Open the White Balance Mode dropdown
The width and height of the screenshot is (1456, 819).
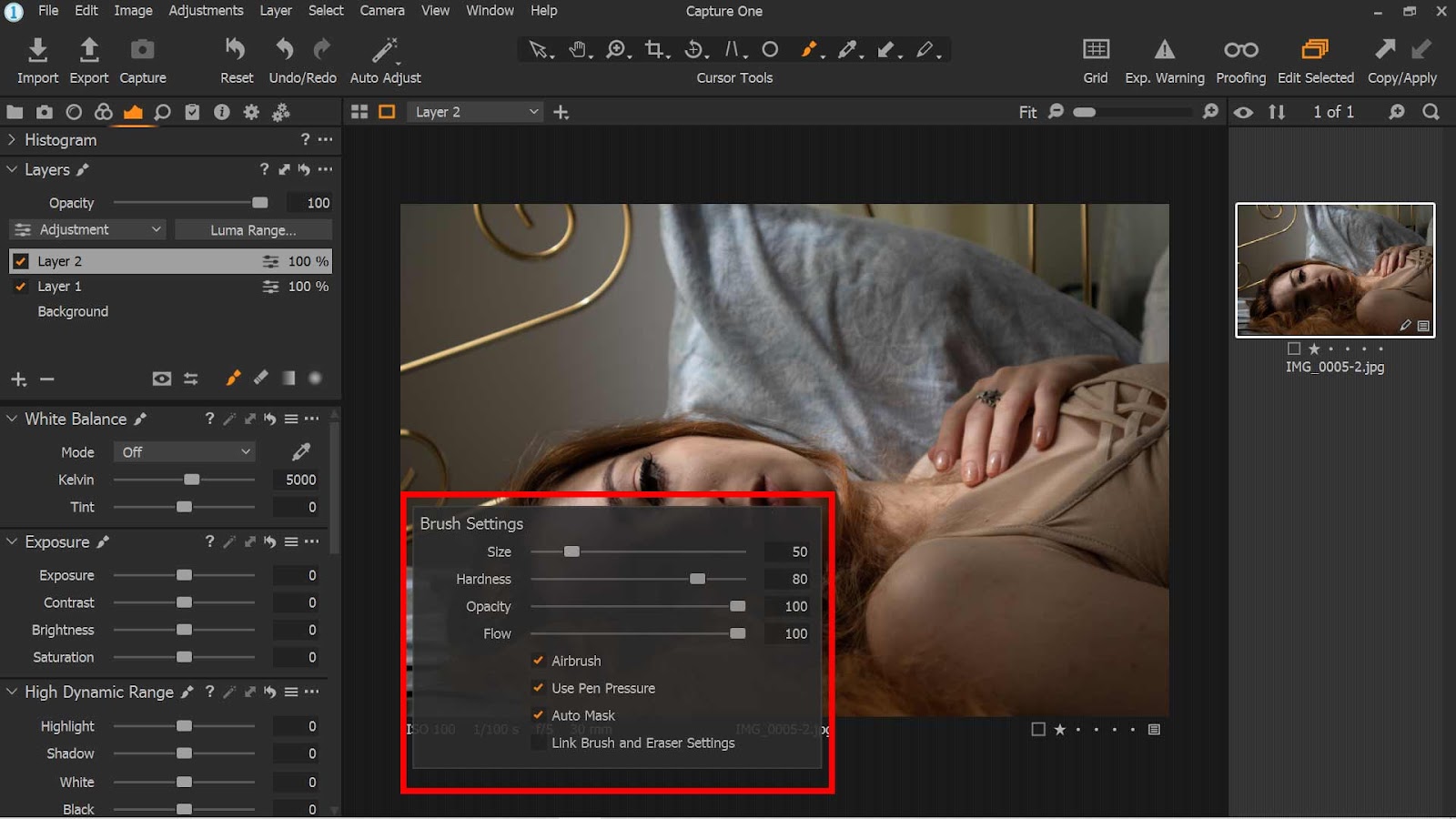(186, 452)
